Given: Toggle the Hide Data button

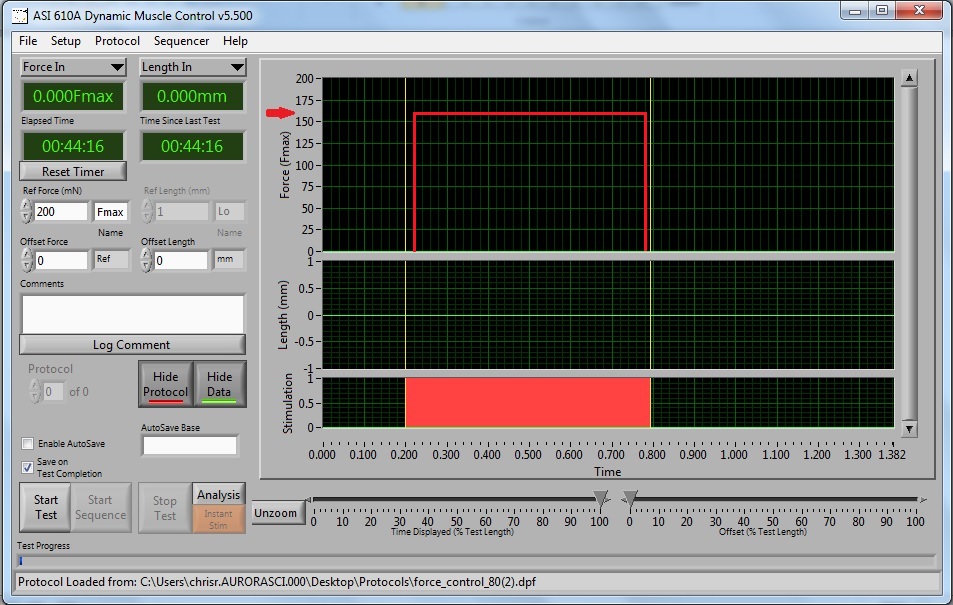Looking at the screenshot, I should coord(219,384).
